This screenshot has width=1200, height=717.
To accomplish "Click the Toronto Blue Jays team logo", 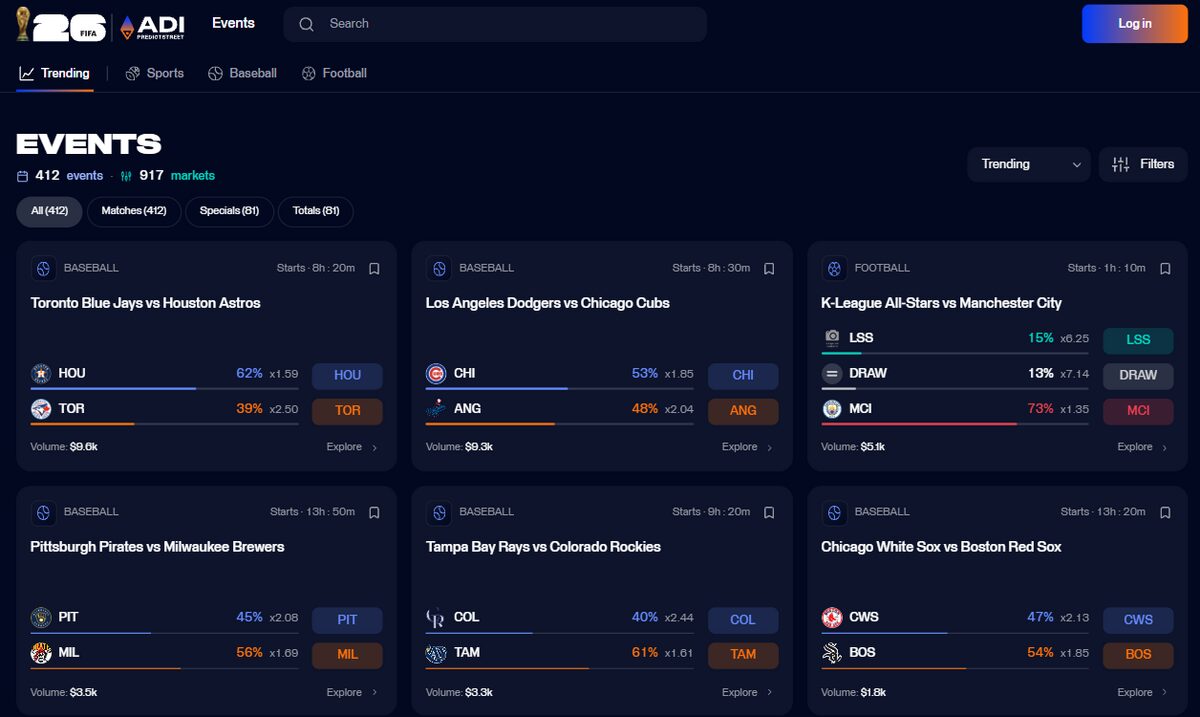I will click(x=41, y=409).
